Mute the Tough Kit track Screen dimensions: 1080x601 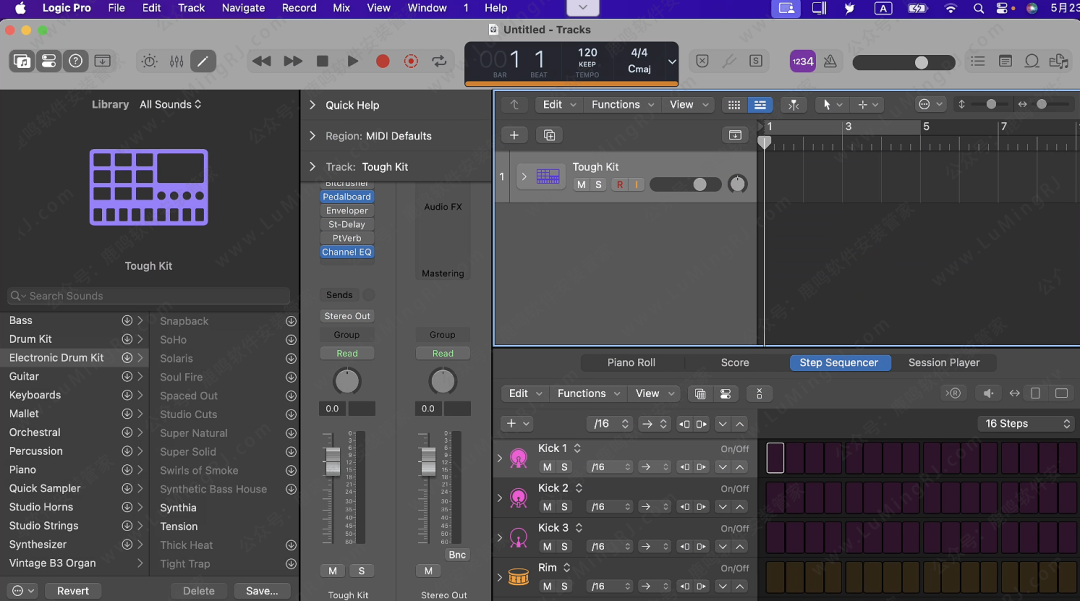coord(581,185)
